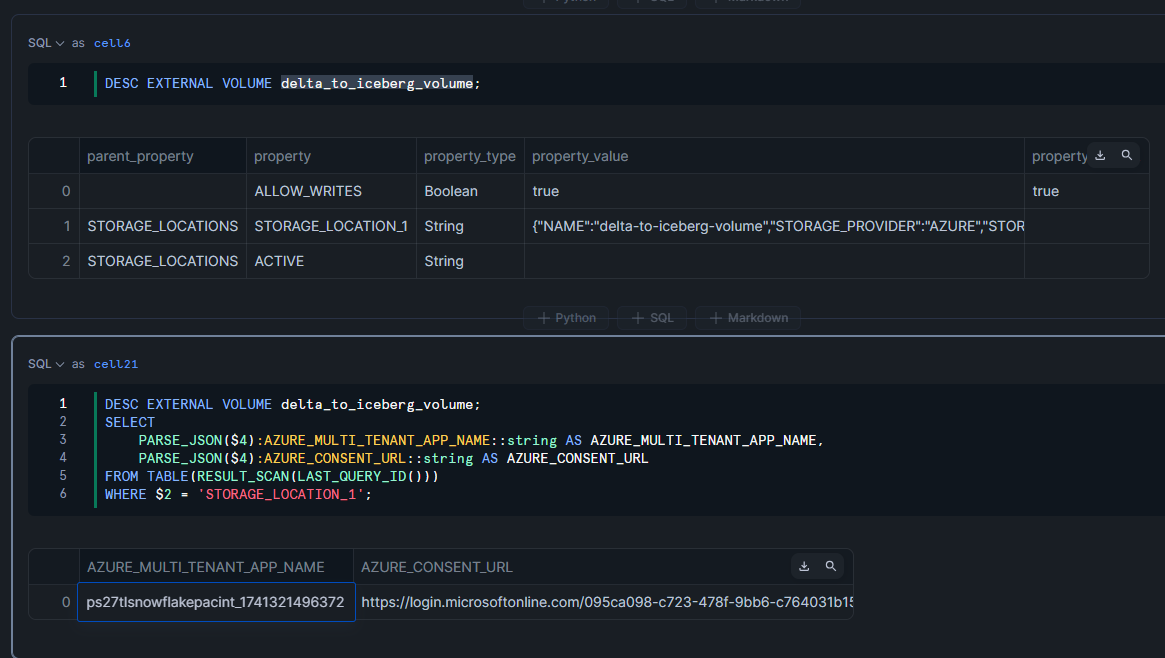Rename the cell21 result name
The height and width of the screenshot is (658, 1165).
coord(116,364)
